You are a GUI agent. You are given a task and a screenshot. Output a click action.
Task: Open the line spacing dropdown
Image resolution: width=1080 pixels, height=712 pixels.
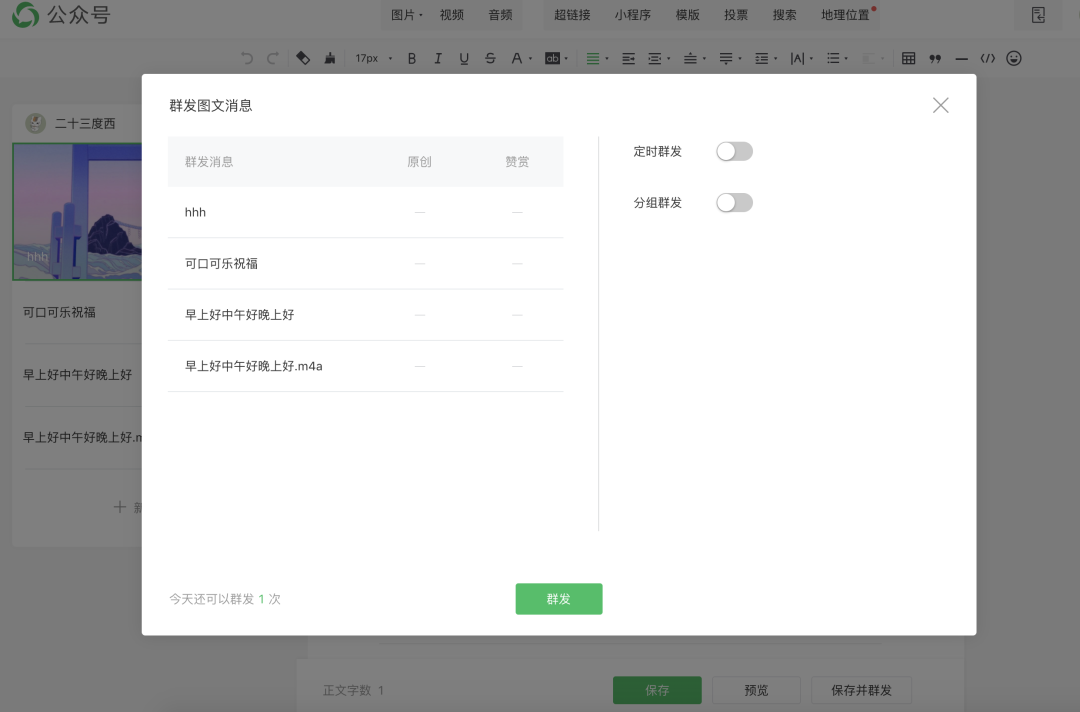[x=766, y=59]
